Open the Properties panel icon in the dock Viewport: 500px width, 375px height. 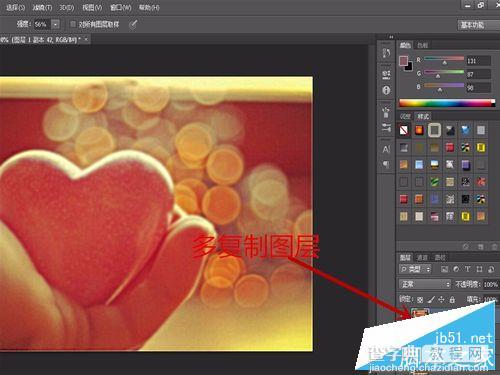386,74
